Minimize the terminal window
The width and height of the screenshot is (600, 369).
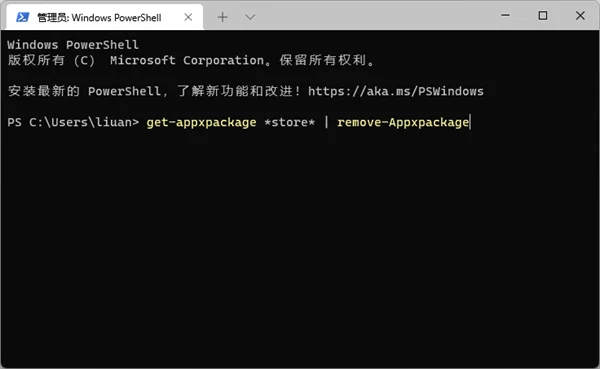point(505,15)
